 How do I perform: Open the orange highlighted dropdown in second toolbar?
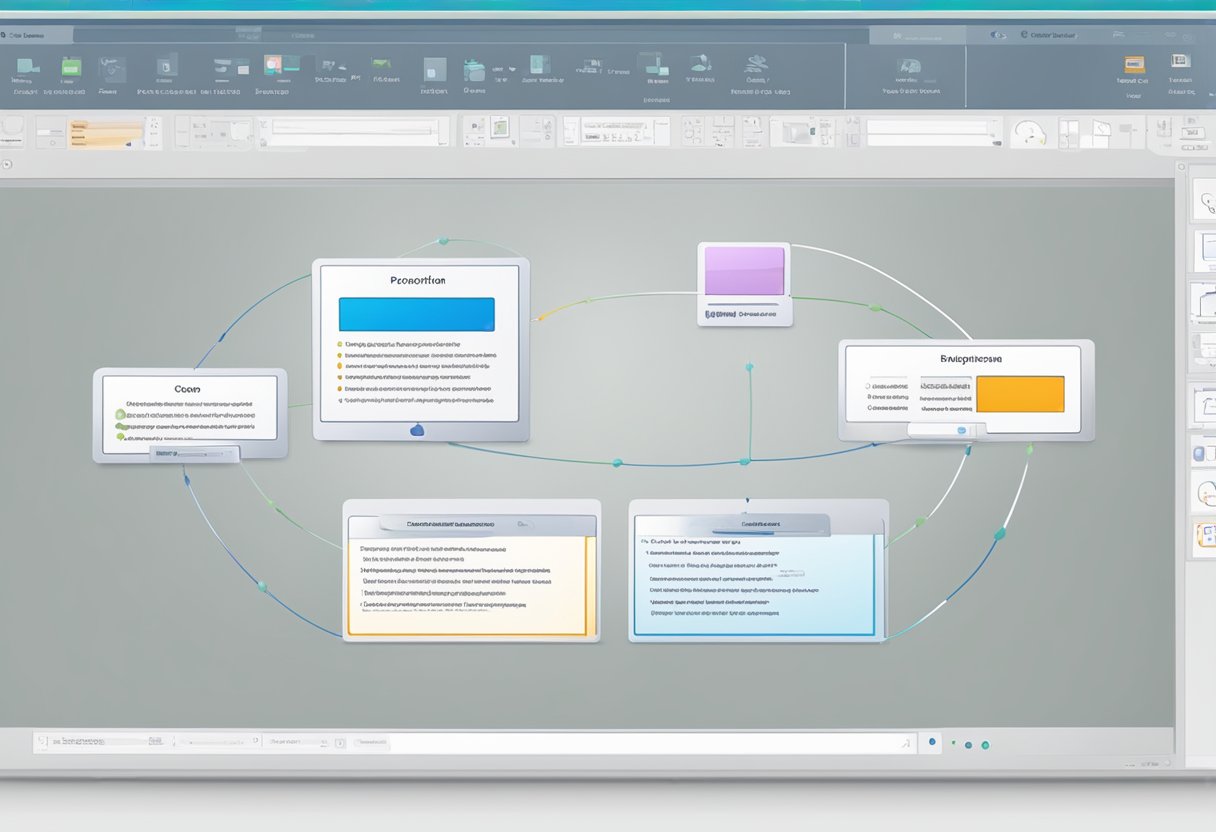pos(105,133)
